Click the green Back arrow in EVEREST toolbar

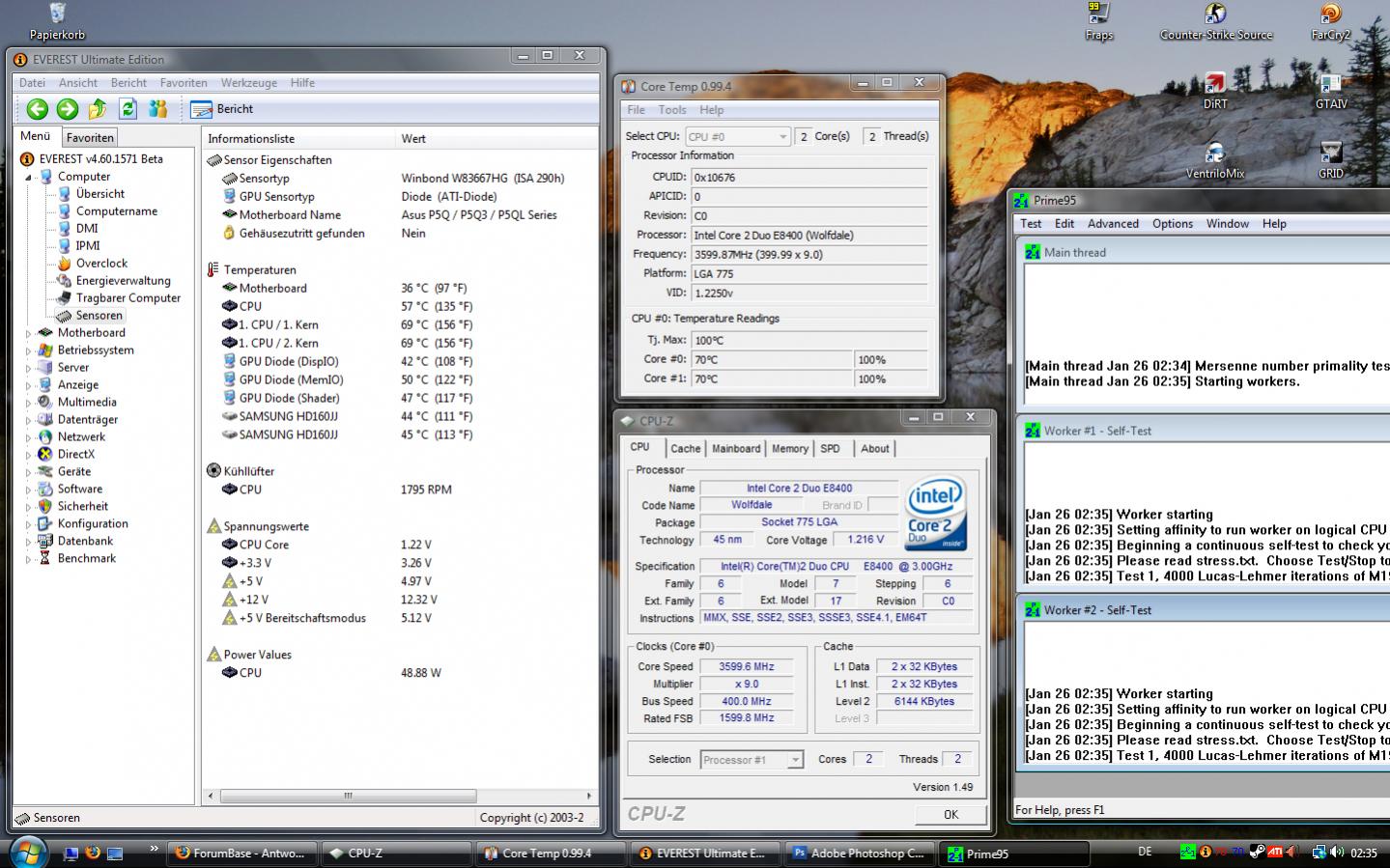point(37,109)
